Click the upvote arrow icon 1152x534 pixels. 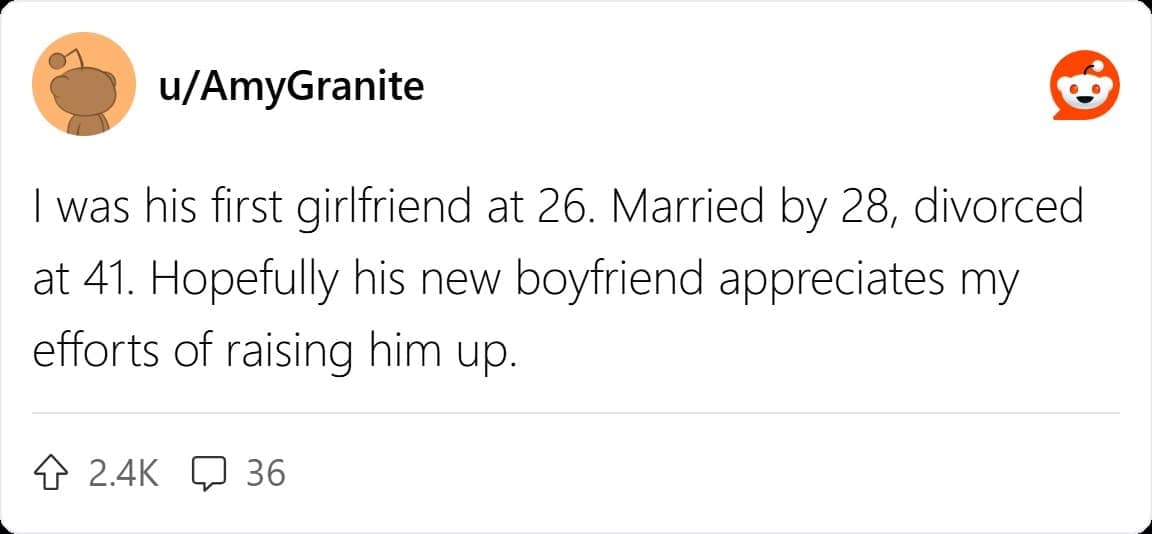click(x=51, y=472)
